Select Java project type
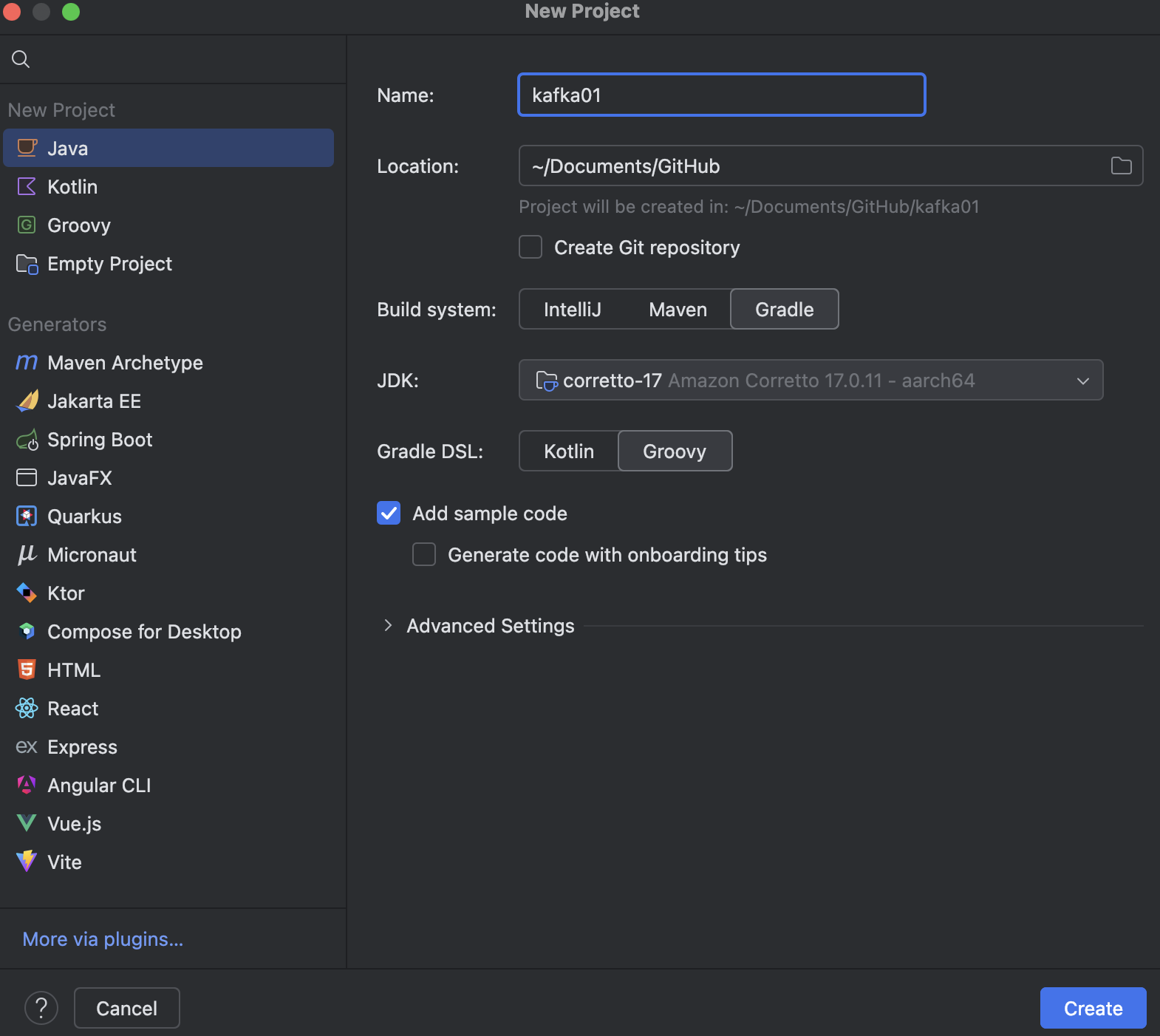 click(x=168, y=148)
